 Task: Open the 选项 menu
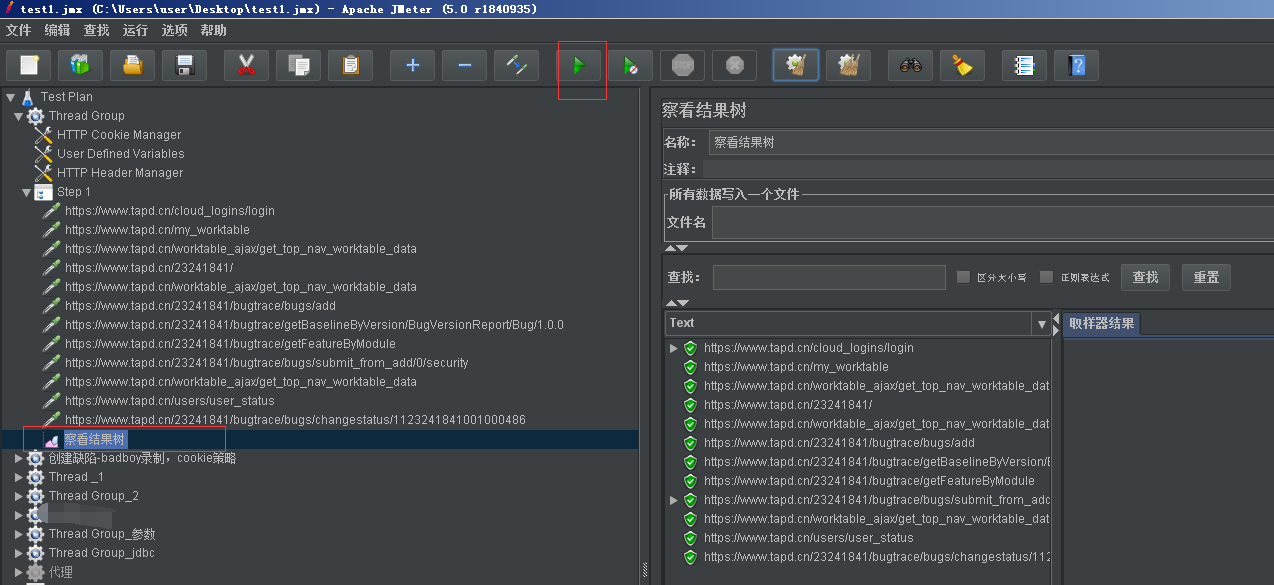(174, 31)
